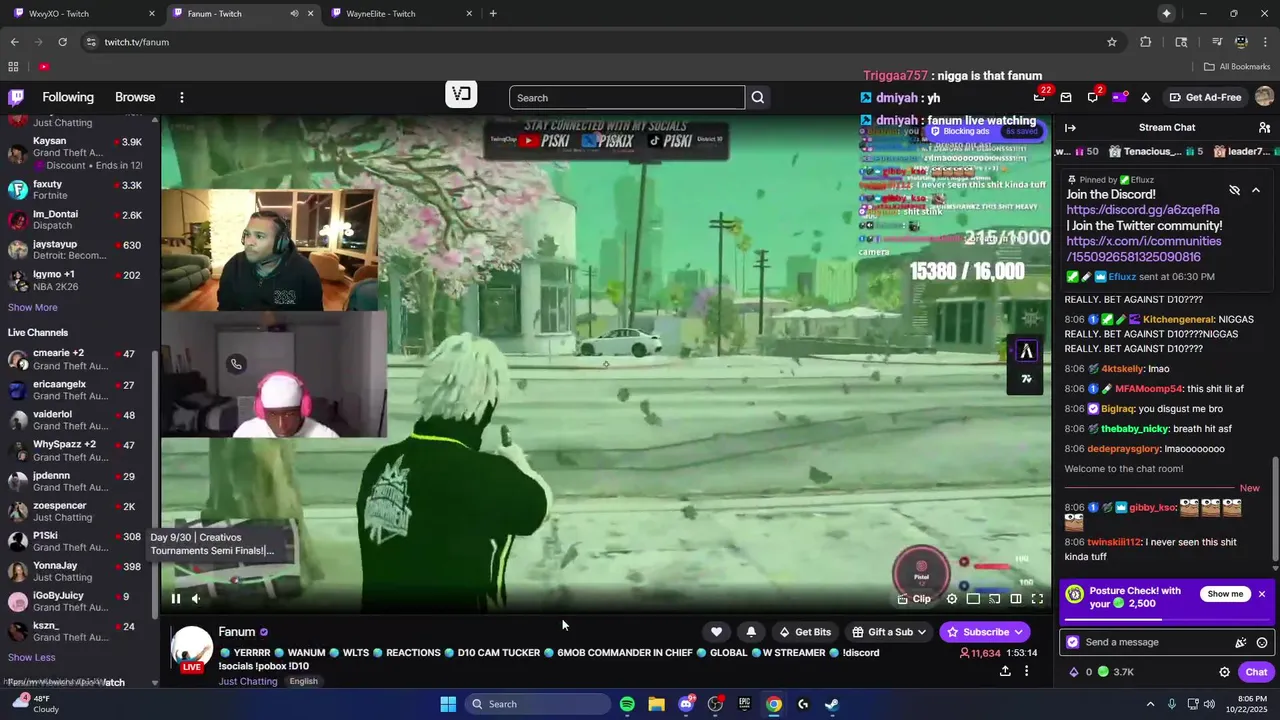Open the inbox mail icon
This screenshot has height=720, width=1280.
[x=1066, y=97]
